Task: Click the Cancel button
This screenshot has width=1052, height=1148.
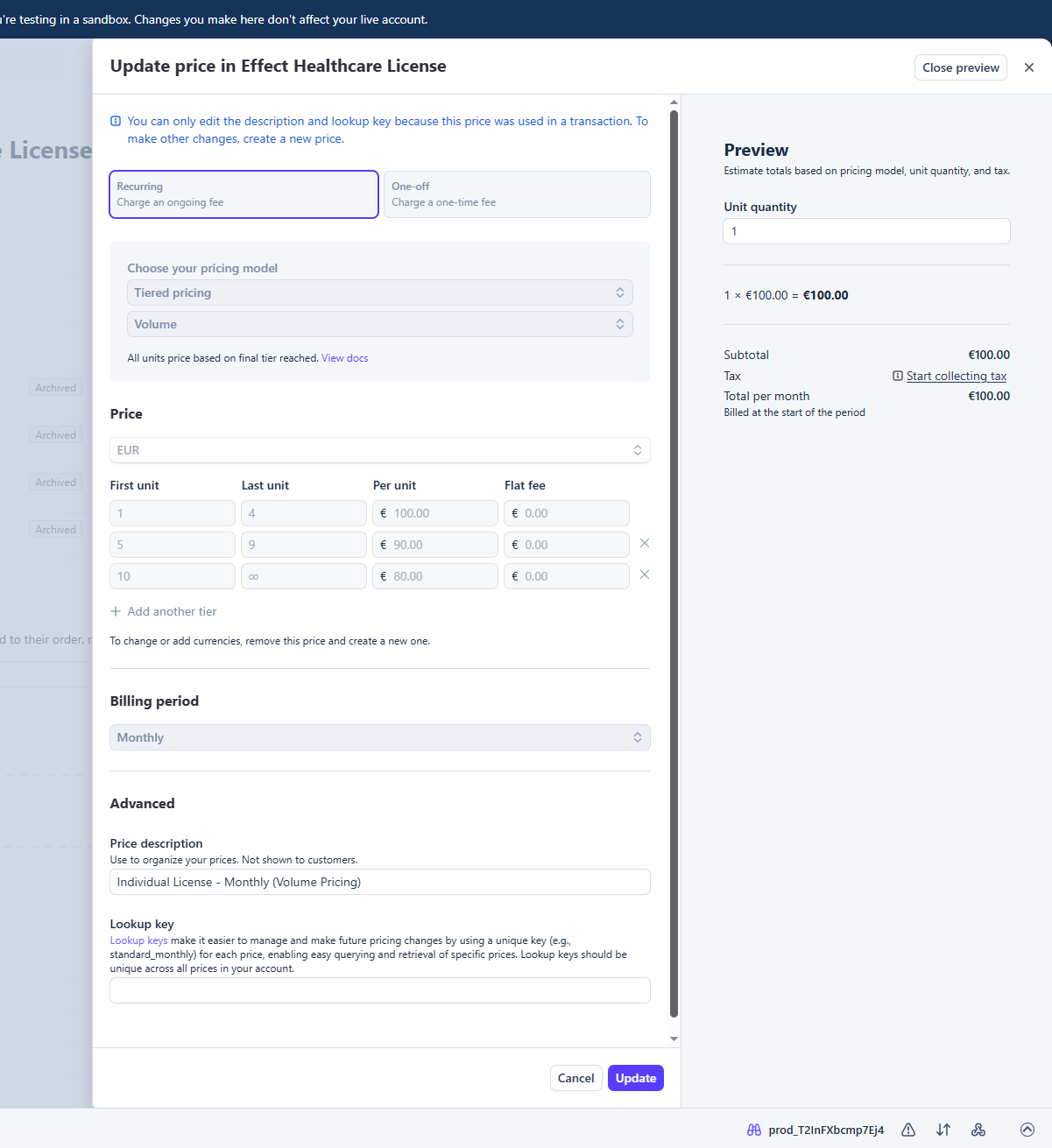Action: (575, 1078)
